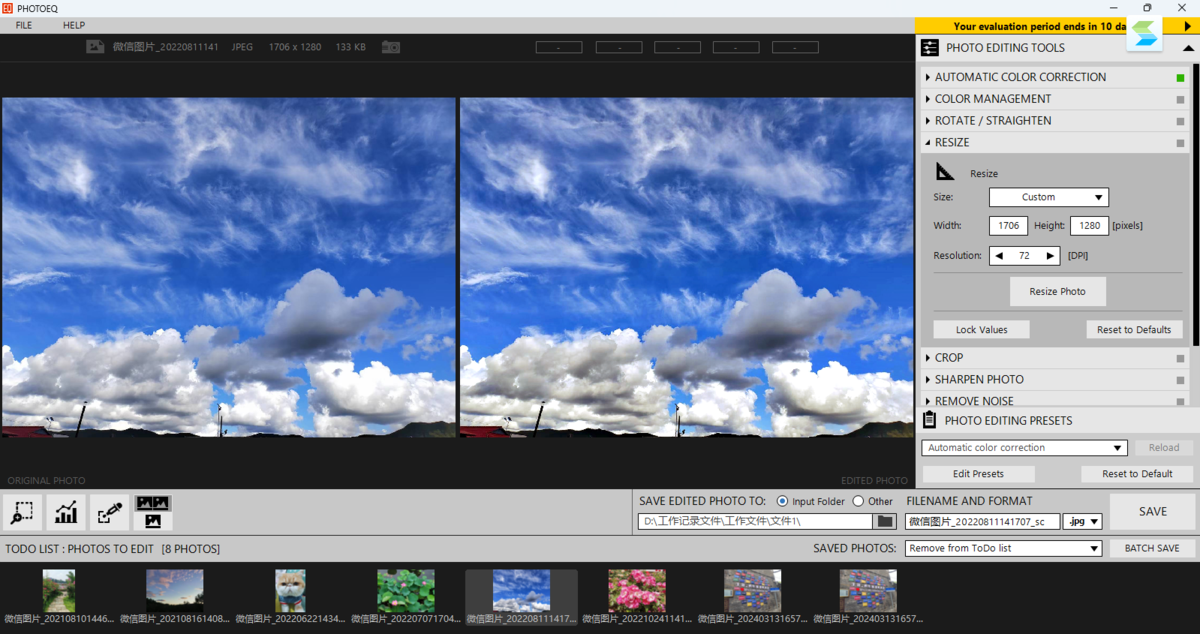Decrease resolution DPI with left arrow
The image size is (1200, 634).
998,256
